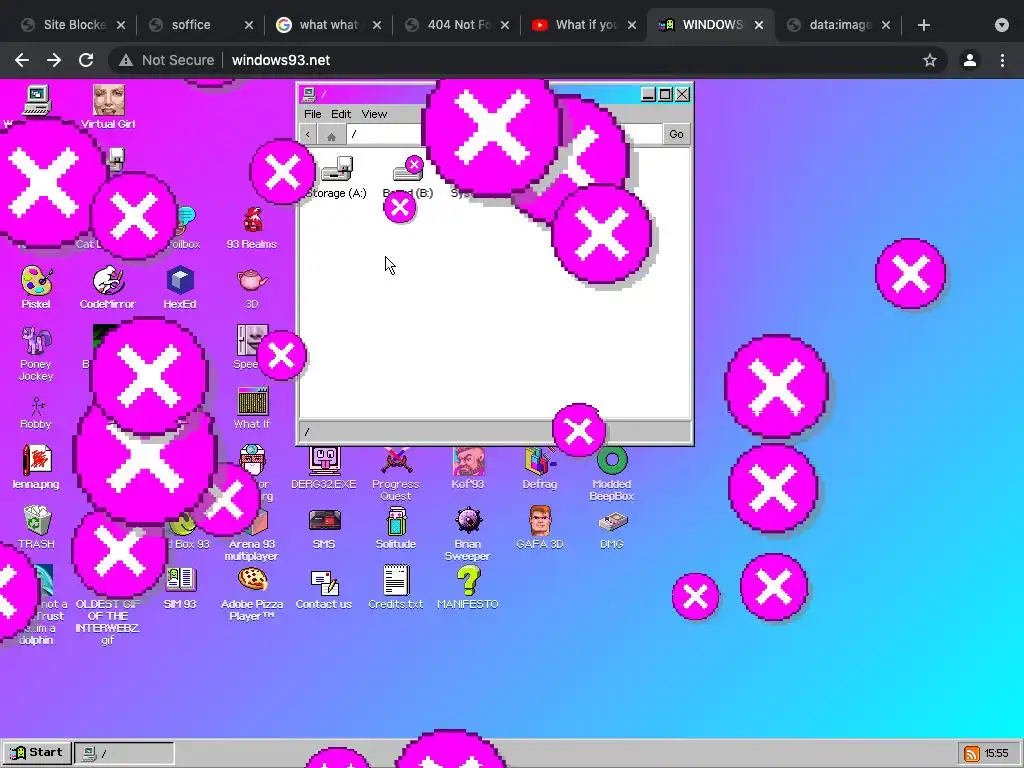
Task: Switch to the "what what" Google tab
Action: [x=329, y=25]
